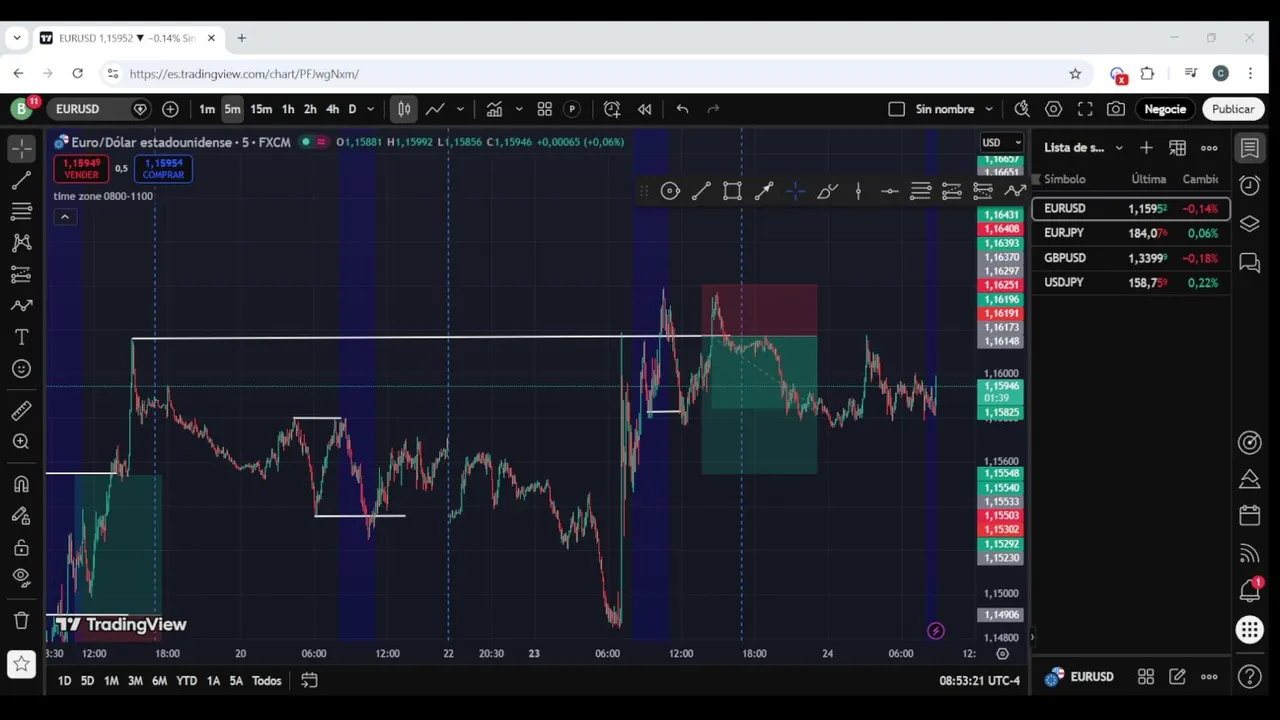Select GBPUSD in the watchlist

click(1131, 258)
